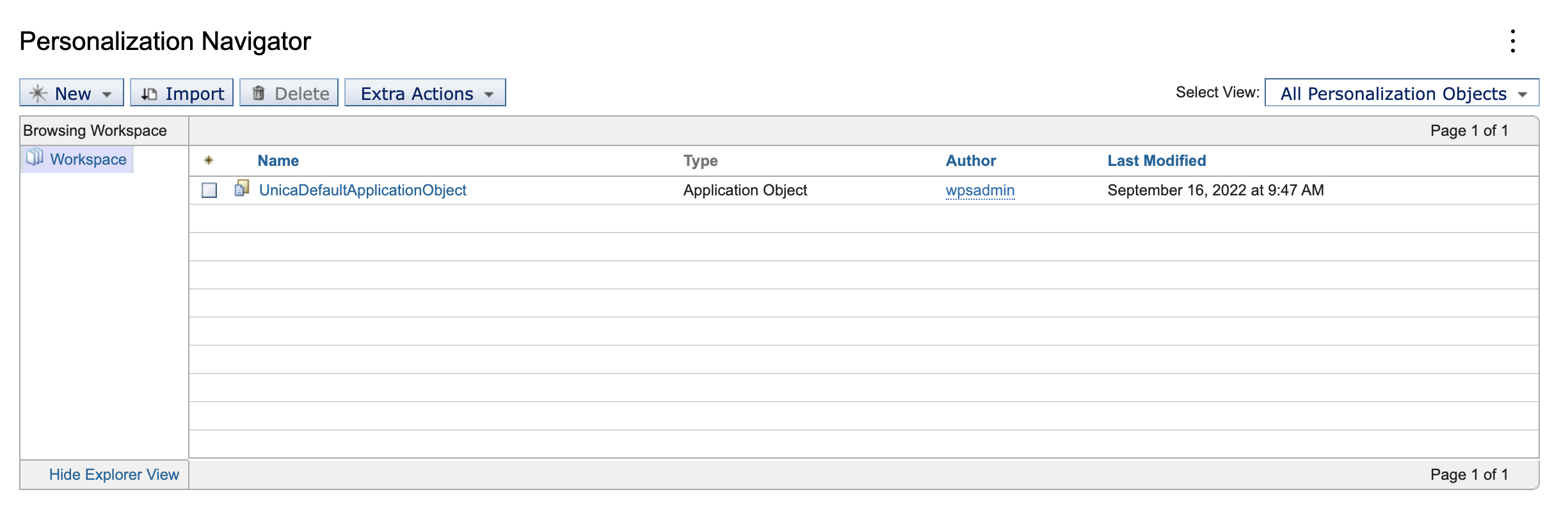
Task: Click the star icon on the New button
Action: (x=38, y=94)
